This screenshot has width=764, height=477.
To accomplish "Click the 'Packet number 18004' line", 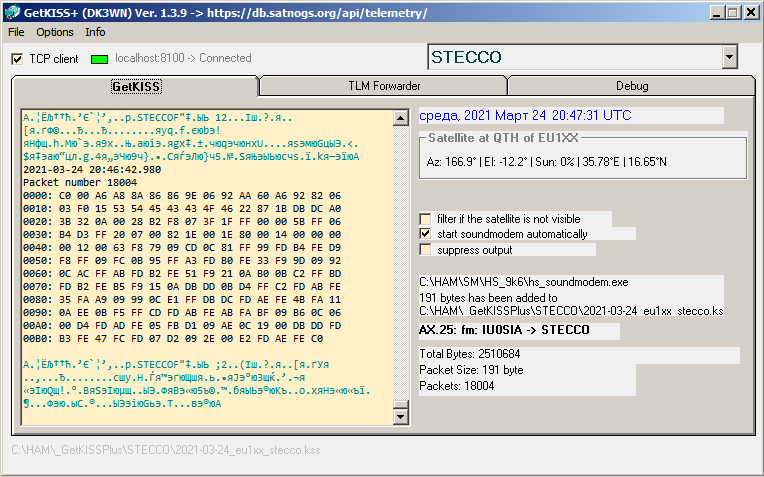I will click(x=80, y=183).
